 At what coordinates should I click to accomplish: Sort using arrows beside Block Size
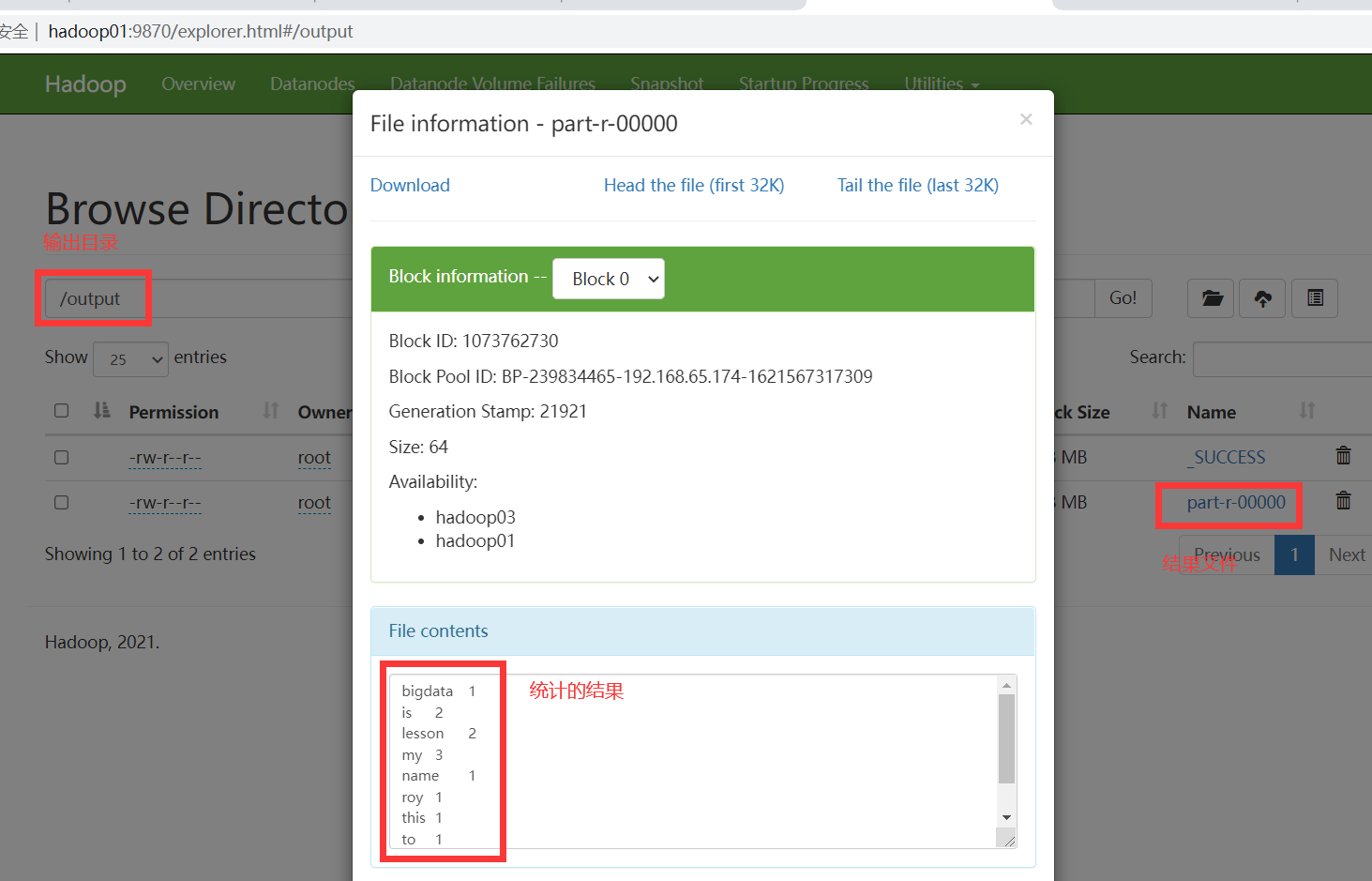1160,411
